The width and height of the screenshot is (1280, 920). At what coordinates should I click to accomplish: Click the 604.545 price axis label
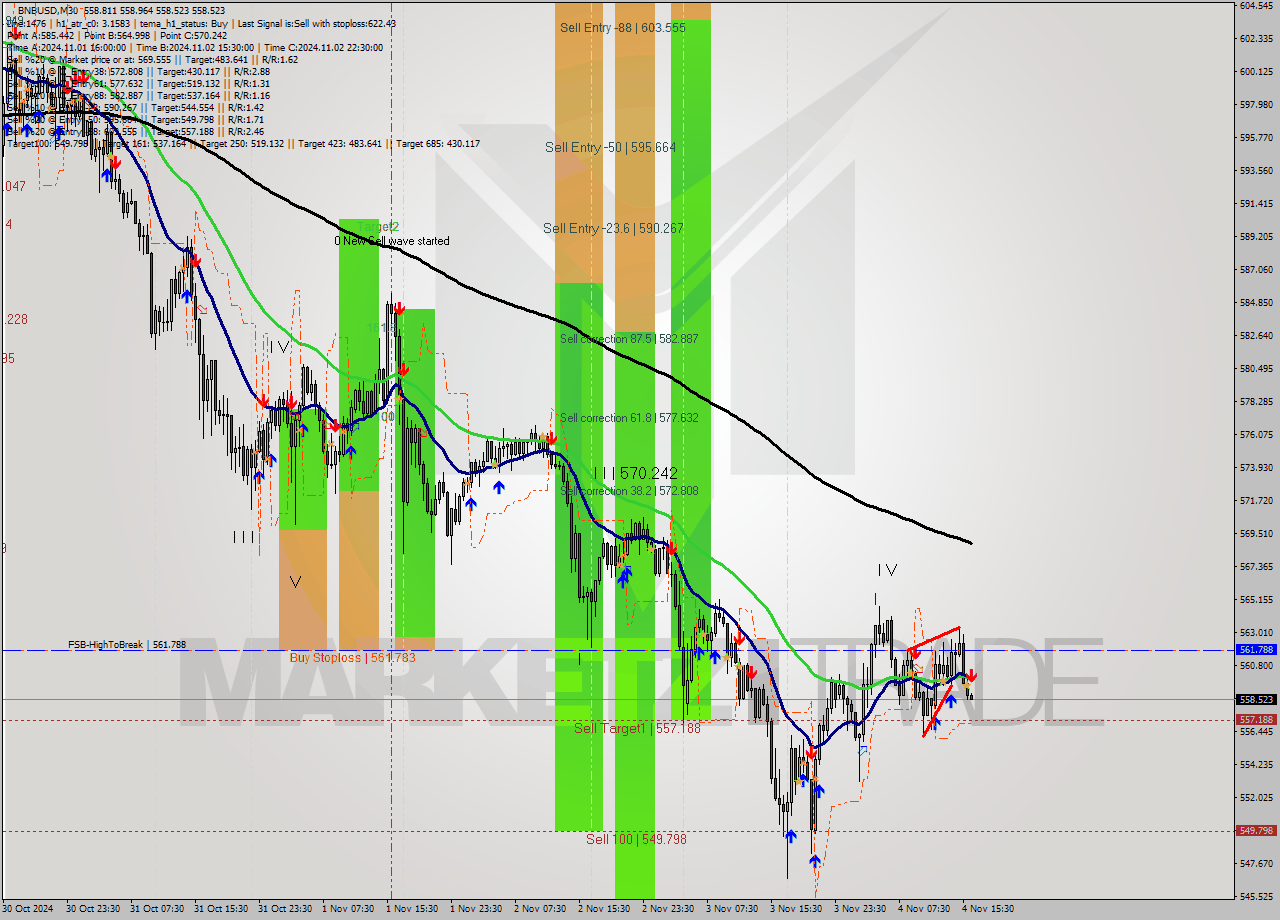(x=1256, y=6)
